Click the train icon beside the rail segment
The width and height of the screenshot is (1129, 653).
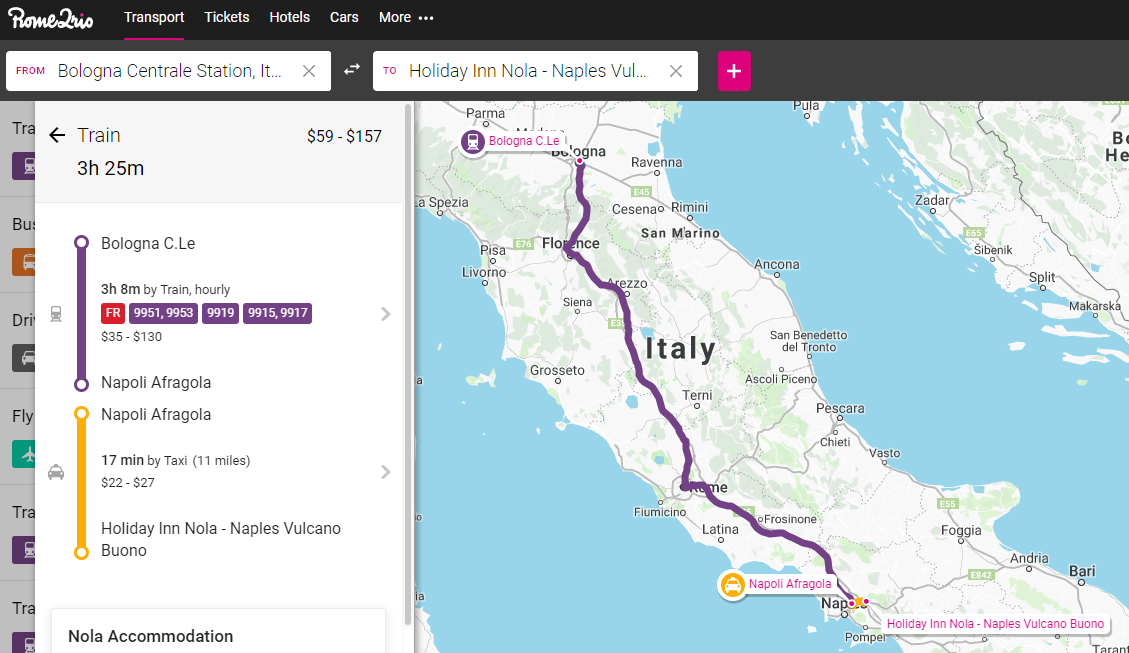coord(56,314)
